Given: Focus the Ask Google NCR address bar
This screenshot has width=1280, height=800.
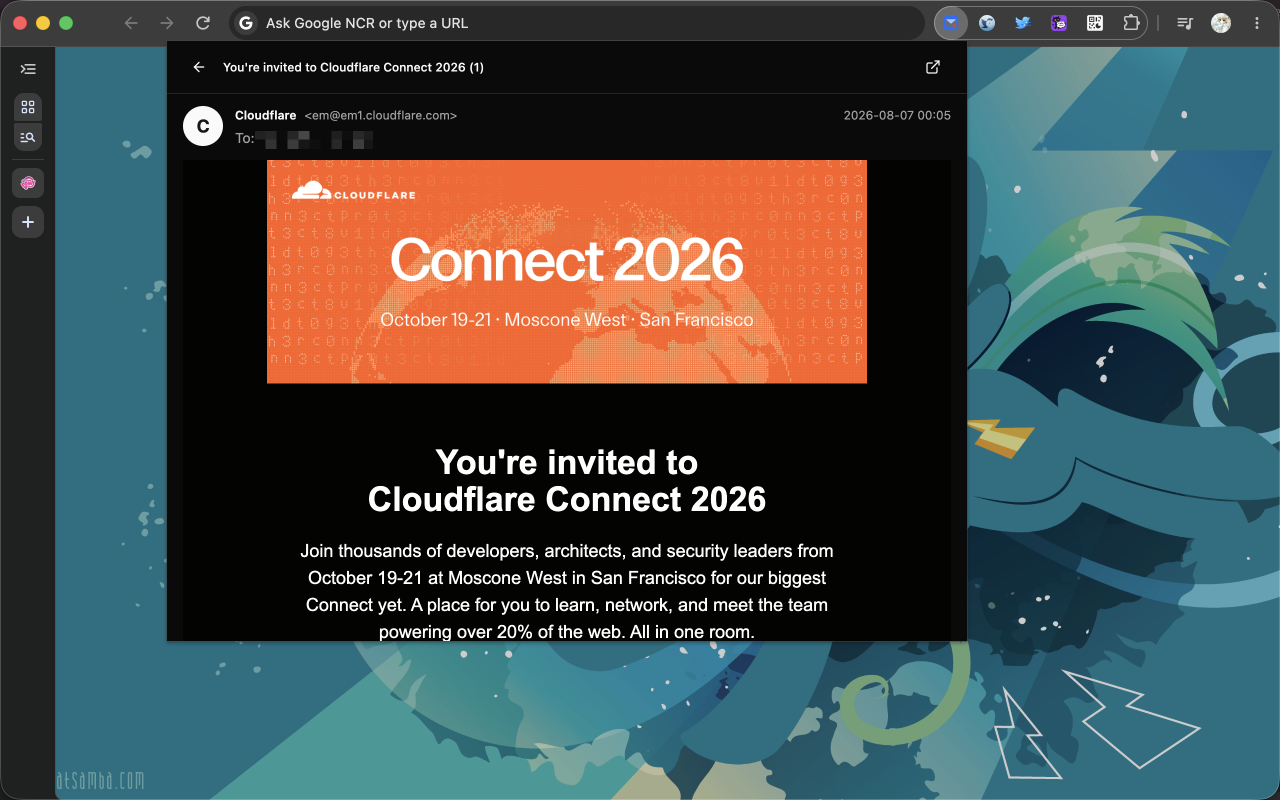Looking at the screenshot, I should [578, 23].
